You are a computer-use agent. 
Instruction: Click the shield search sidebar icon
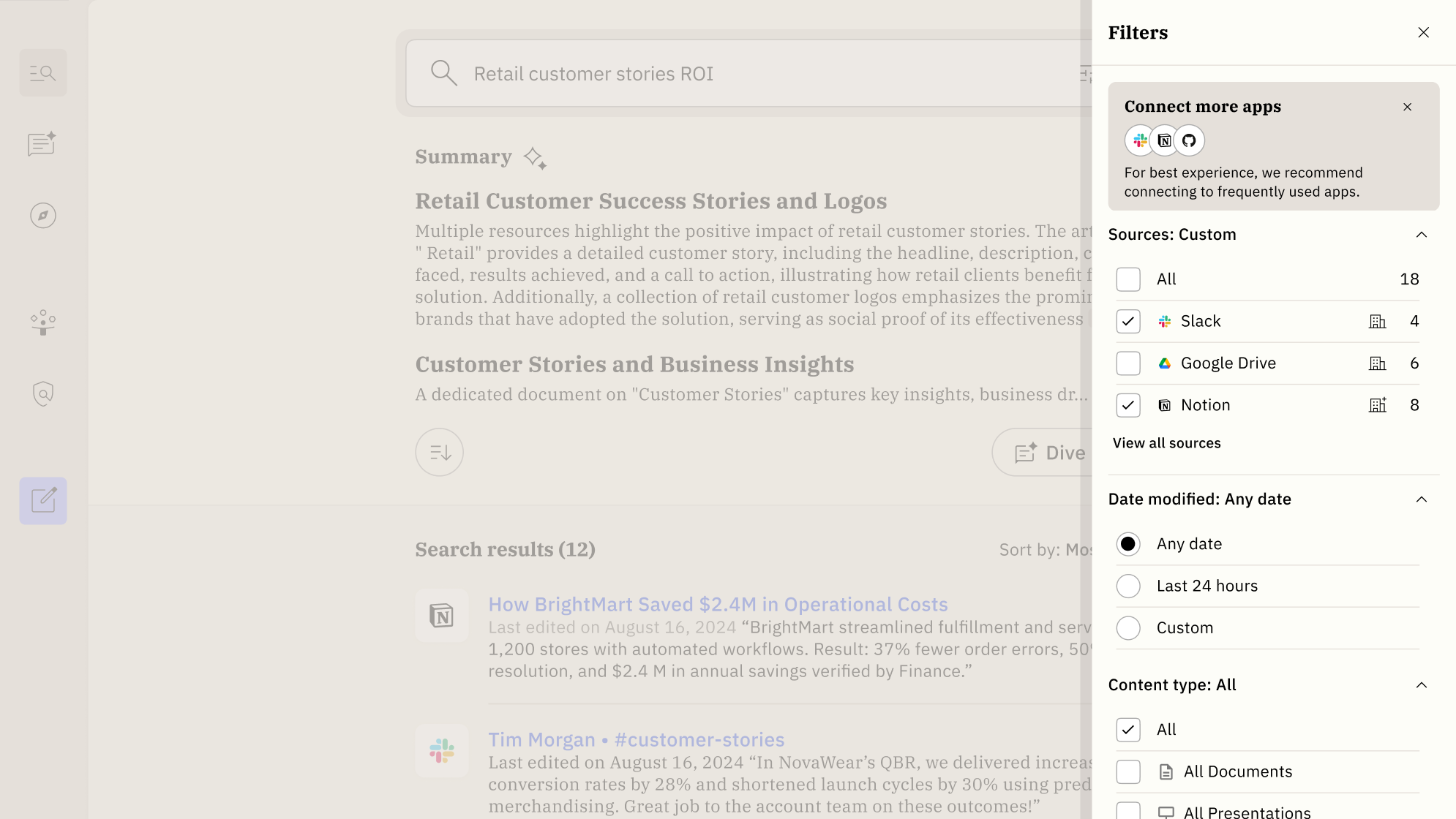click(42, 394)
